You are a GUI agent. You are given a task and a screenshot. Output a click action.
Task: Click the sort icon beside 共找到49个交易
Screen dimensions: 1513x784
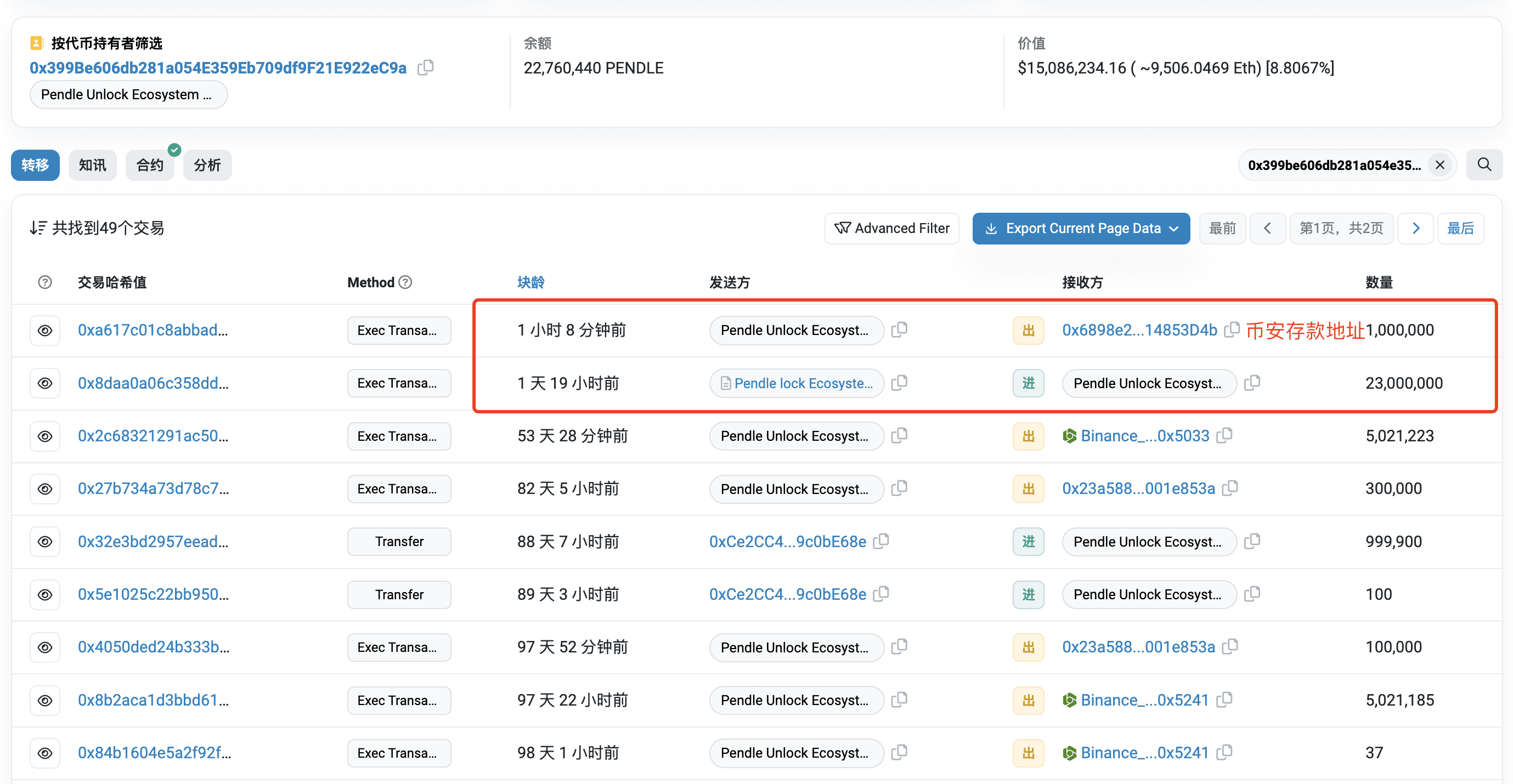point(38,228)
